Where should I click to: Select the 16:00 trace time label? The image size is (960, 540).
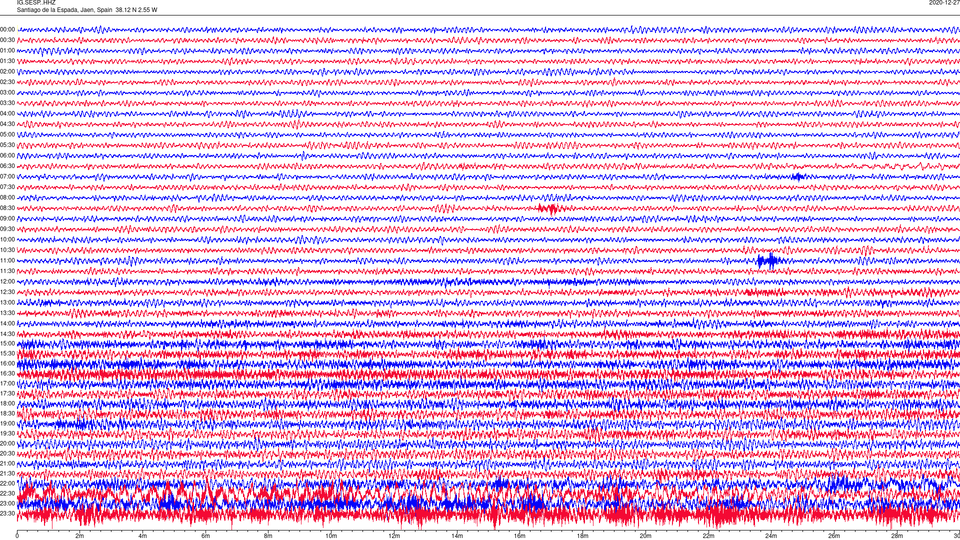point(7,364)
